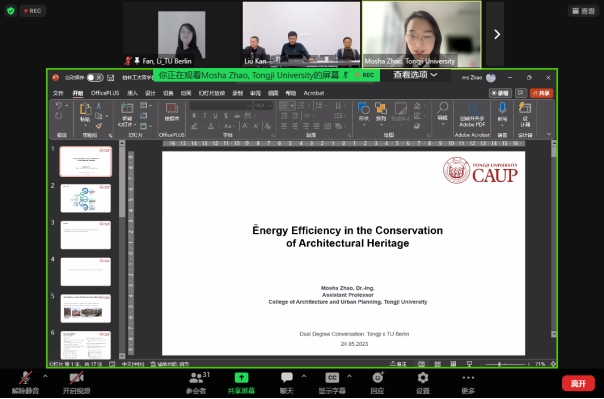Turn on the video camera
Image resolution: width=604 pixels, height=399 pixels.
point(76,378)
